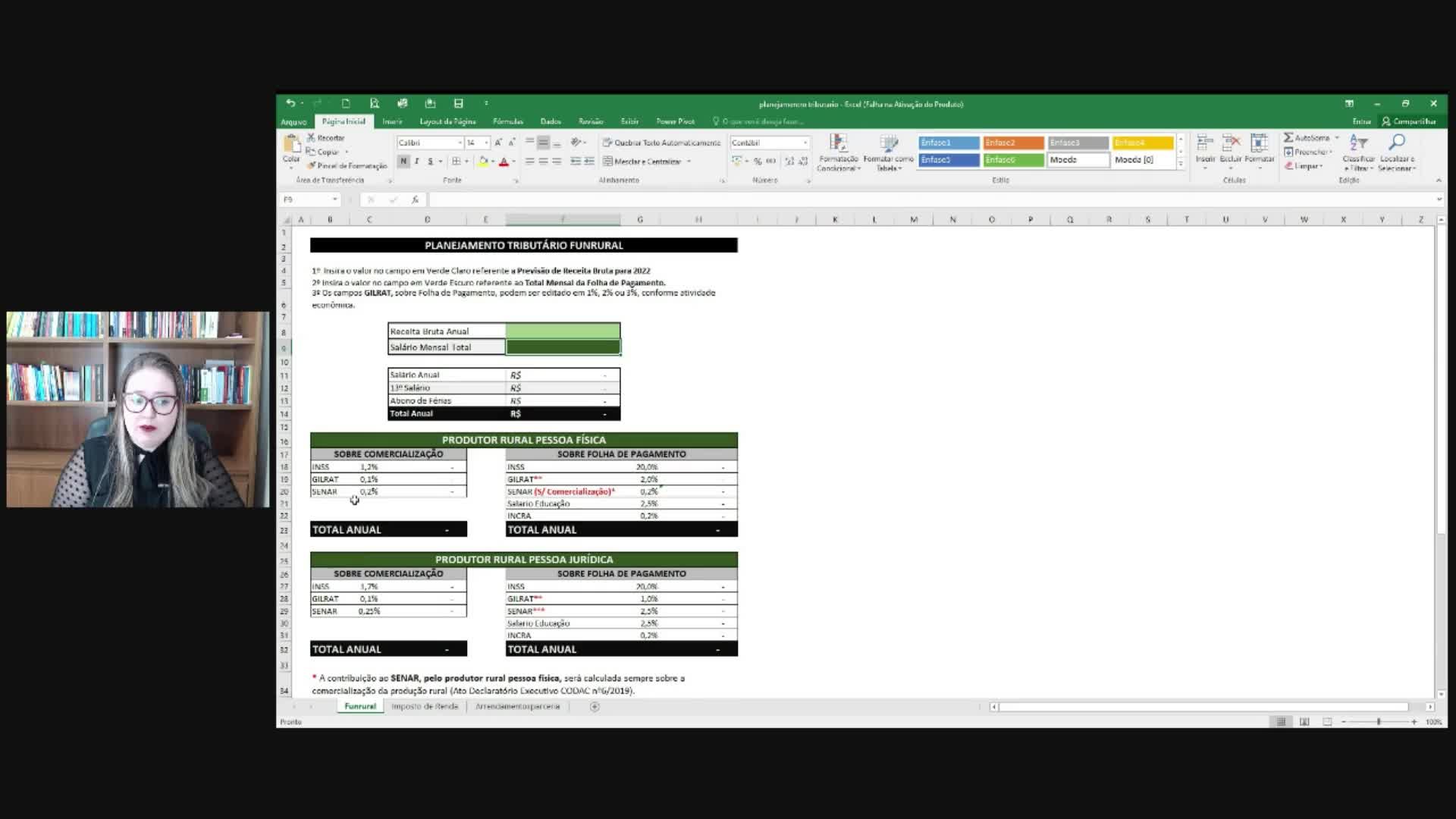Apply the Ênfase2 orange cell style
This screenshot has width=1456, height=819.
coord(1013,143)
